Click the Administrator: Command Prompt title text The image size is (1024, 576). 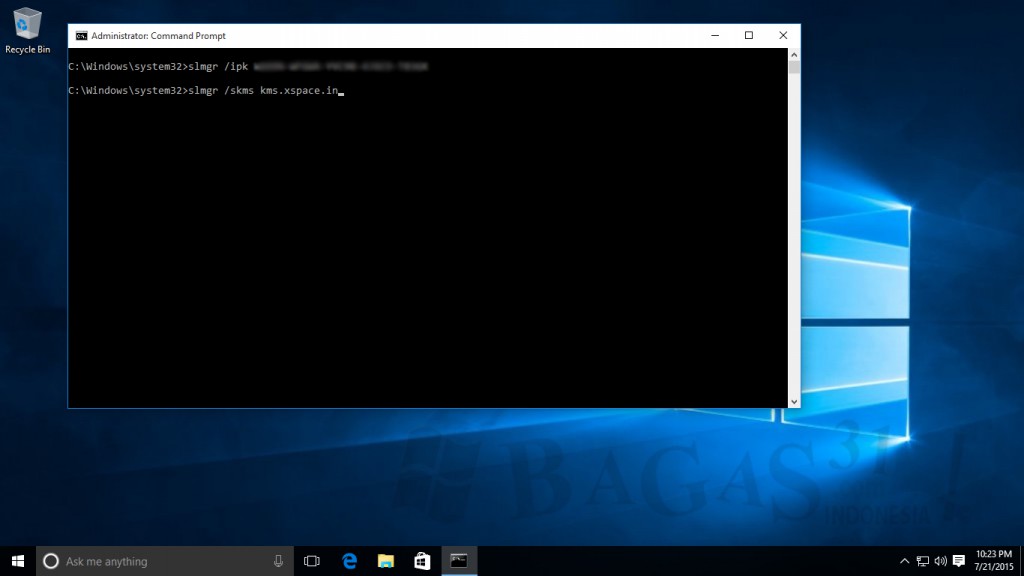(x=159, y=36)
